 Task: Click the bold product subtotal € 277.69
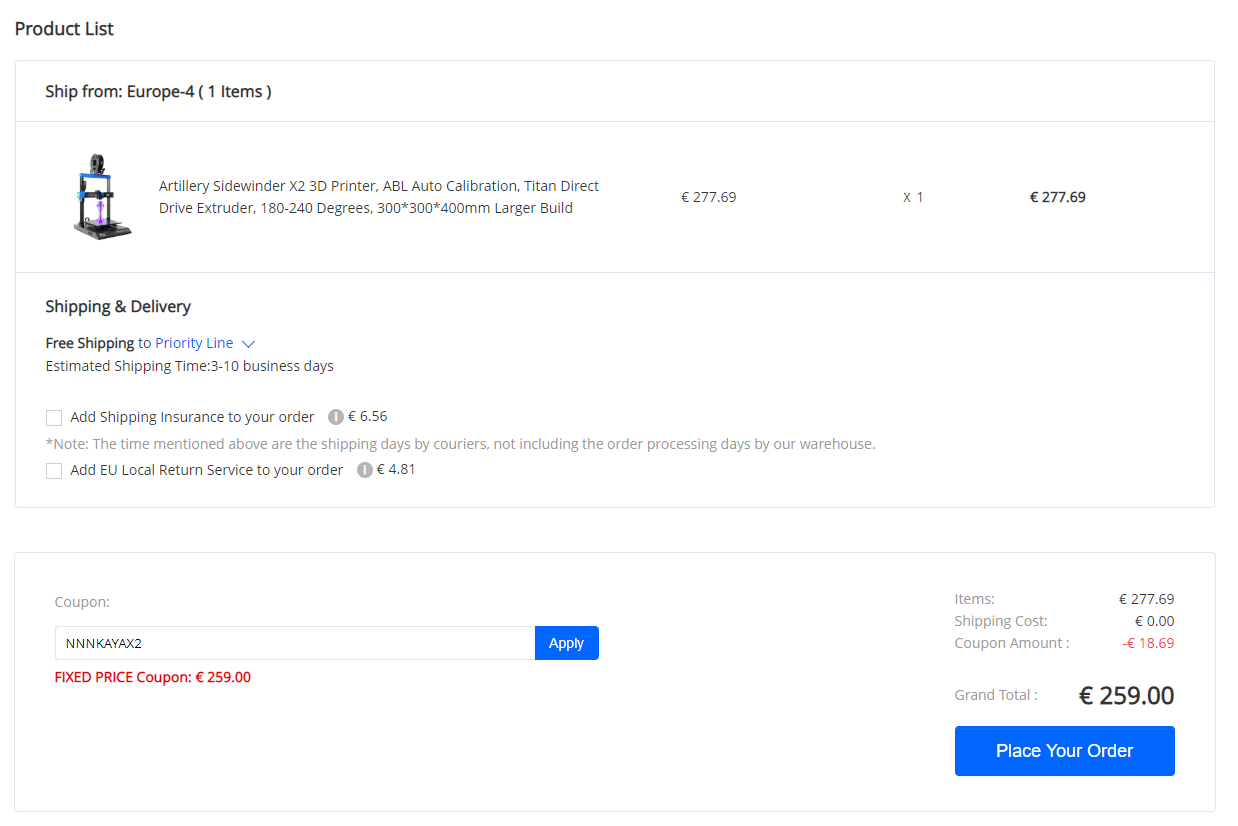pyautogui.click(x=1058, y=197)
